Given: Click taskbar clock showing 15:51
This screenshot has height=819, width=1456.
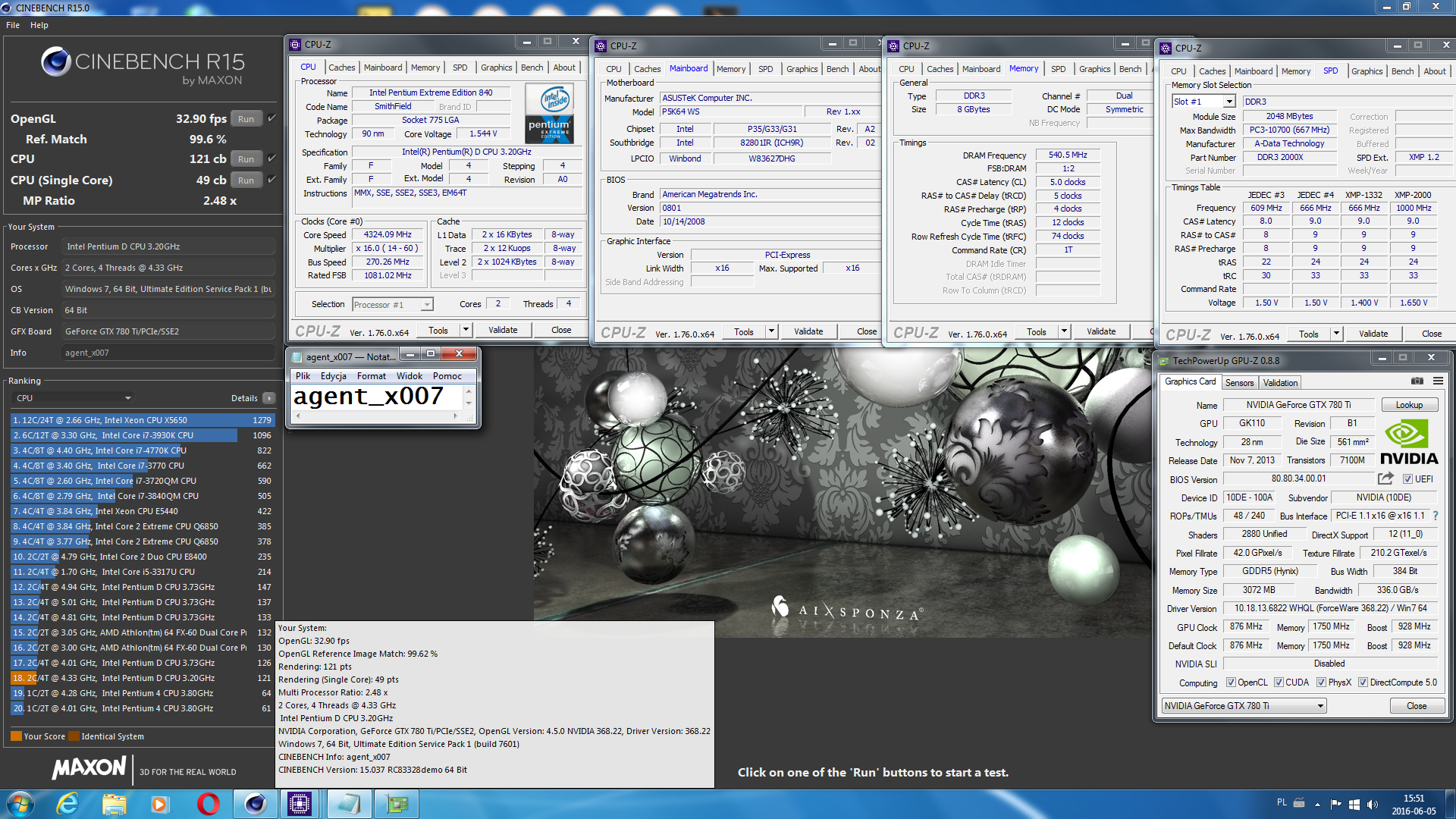Looking at the screenshot, I should pyautogui.click(x=1414, y=804).
